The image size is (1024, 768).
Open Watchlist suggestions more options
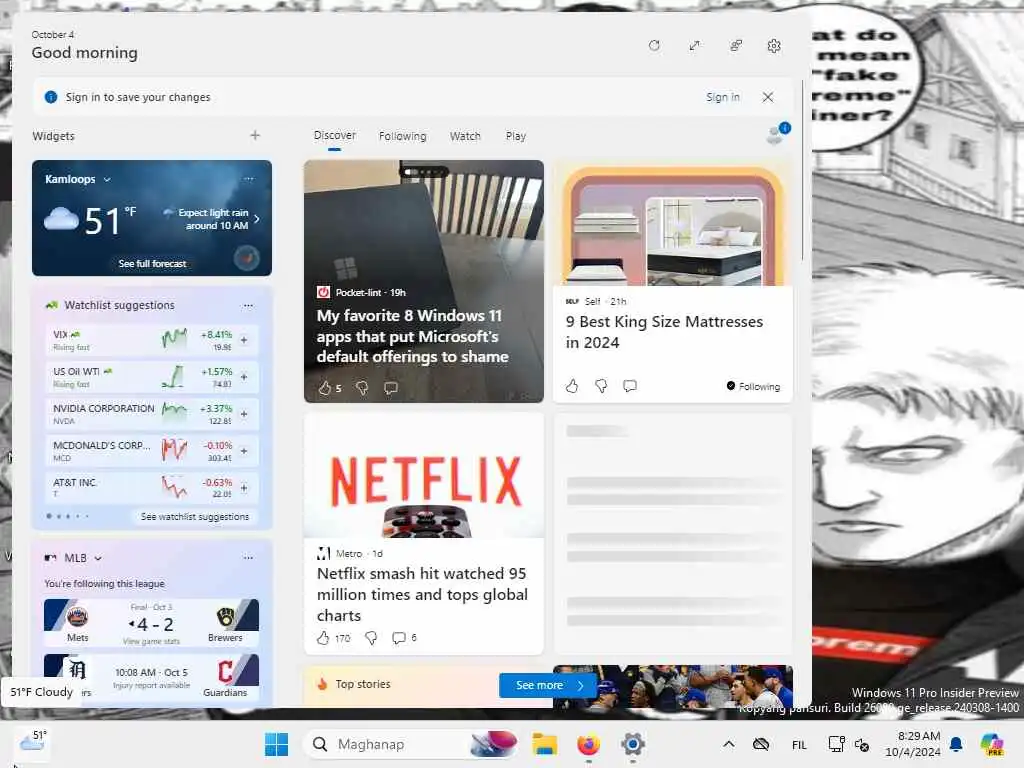click(x=248, y=305)
